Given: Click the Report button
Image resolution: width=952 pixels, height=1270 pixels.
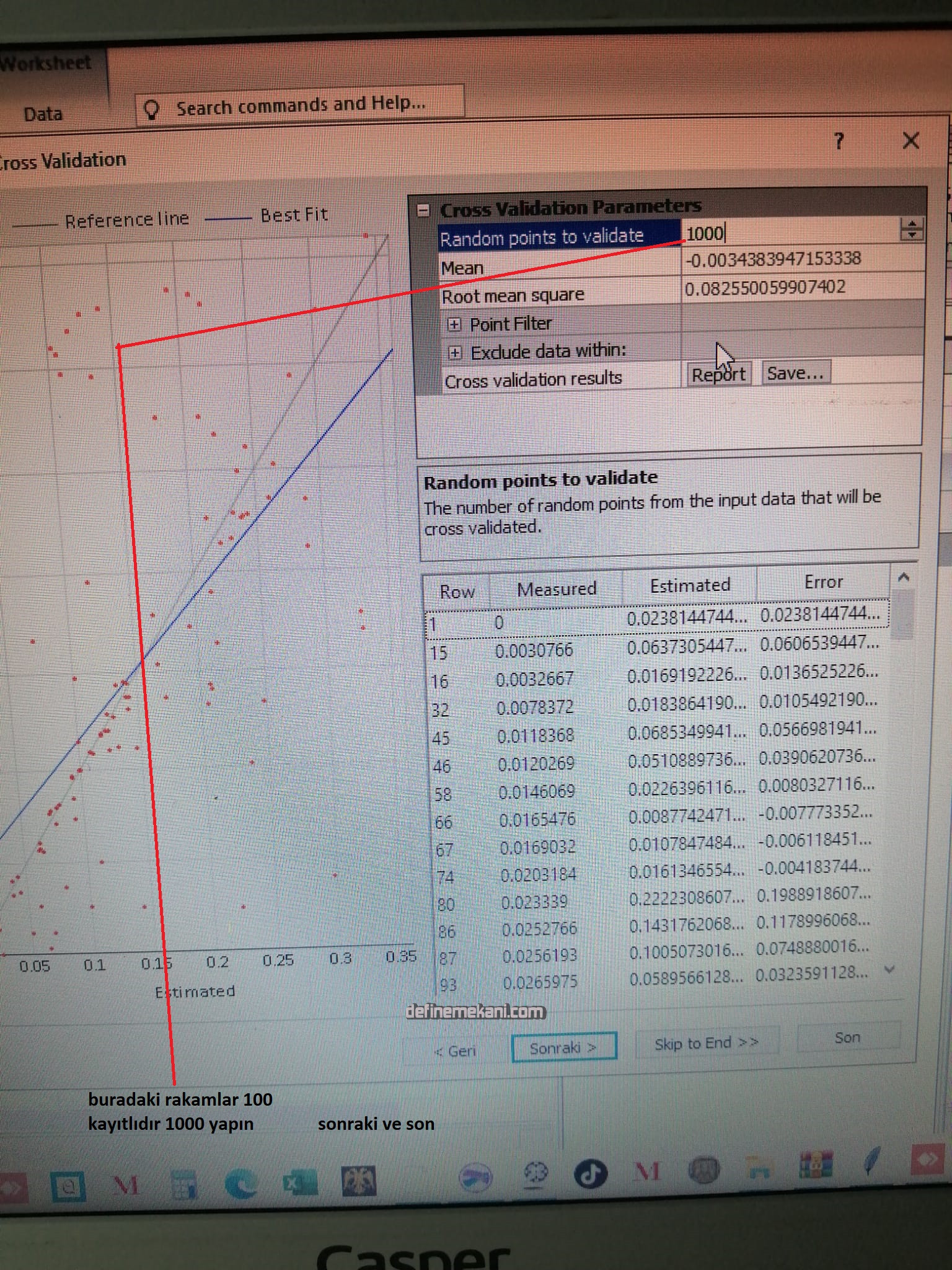Looking at the screenshot, I should pyautogui.click(x=718, y=375).
